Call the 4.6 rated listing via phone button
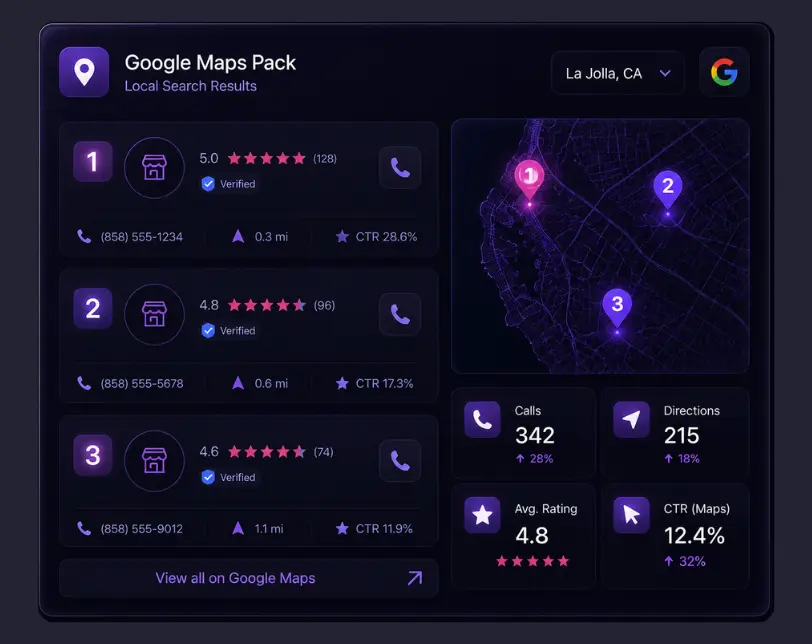The height and width of the screenshot is (644, 812). (400, 461)
